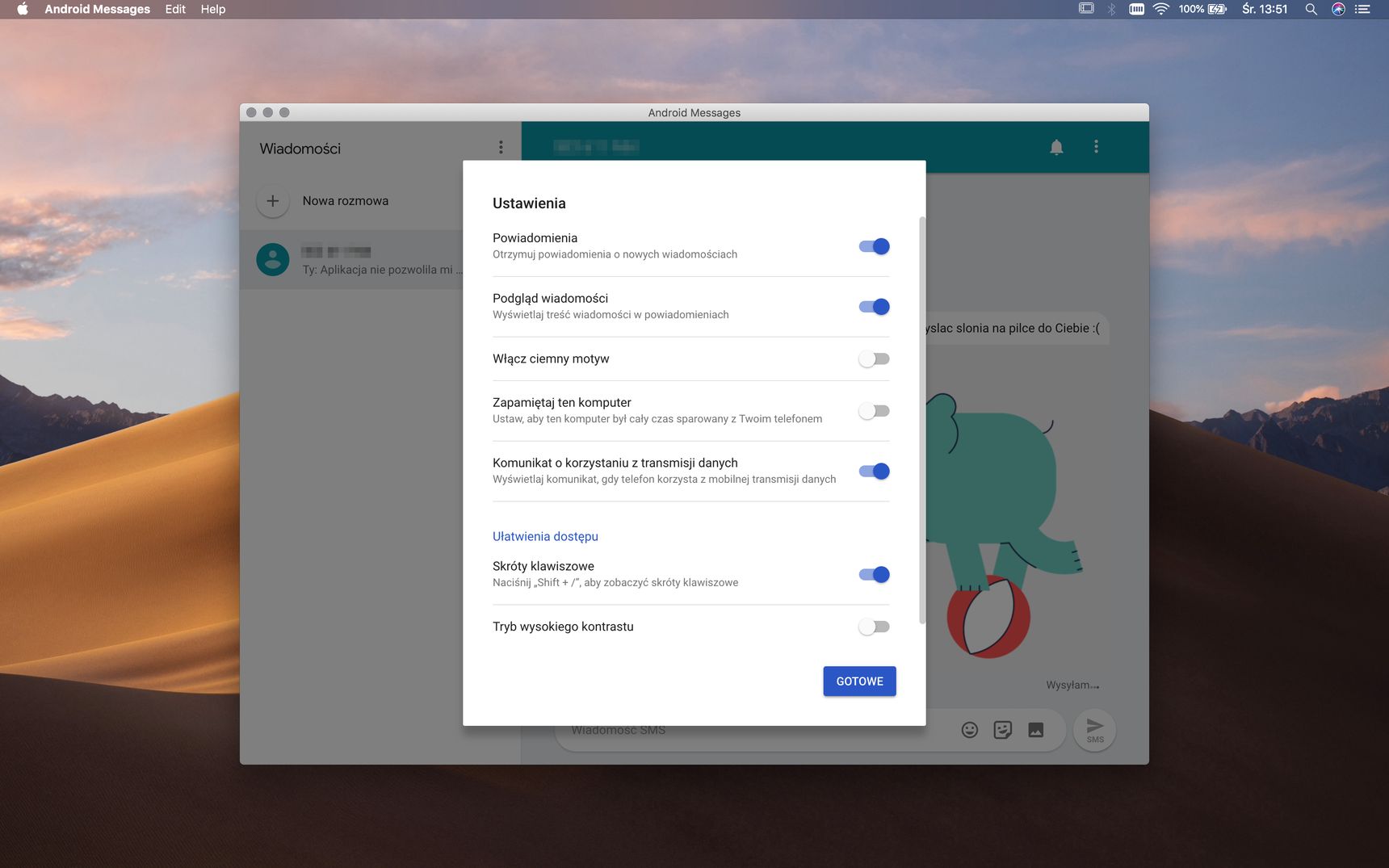1389x868 pixels.
Task: Toggle Powiadomienia notifications switch
Action: pos(874,246)
